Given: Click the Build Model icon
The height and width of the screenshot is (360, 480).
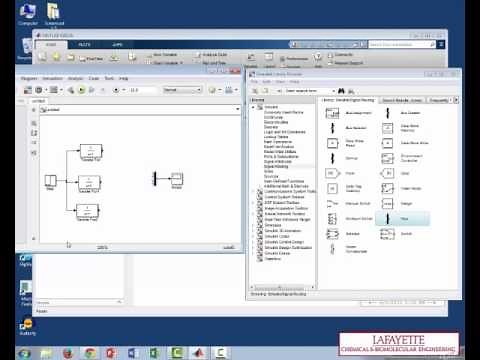Looking at the screenshot, I should (x=229, y=90).
